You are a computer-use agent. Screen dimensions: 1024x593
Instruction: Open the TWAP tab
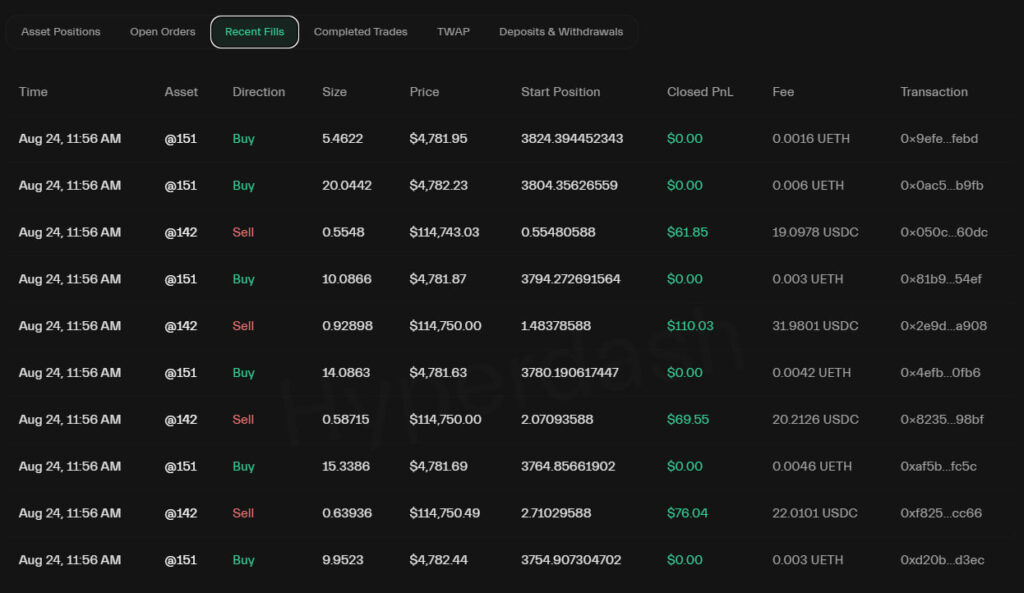coord(453,31)
